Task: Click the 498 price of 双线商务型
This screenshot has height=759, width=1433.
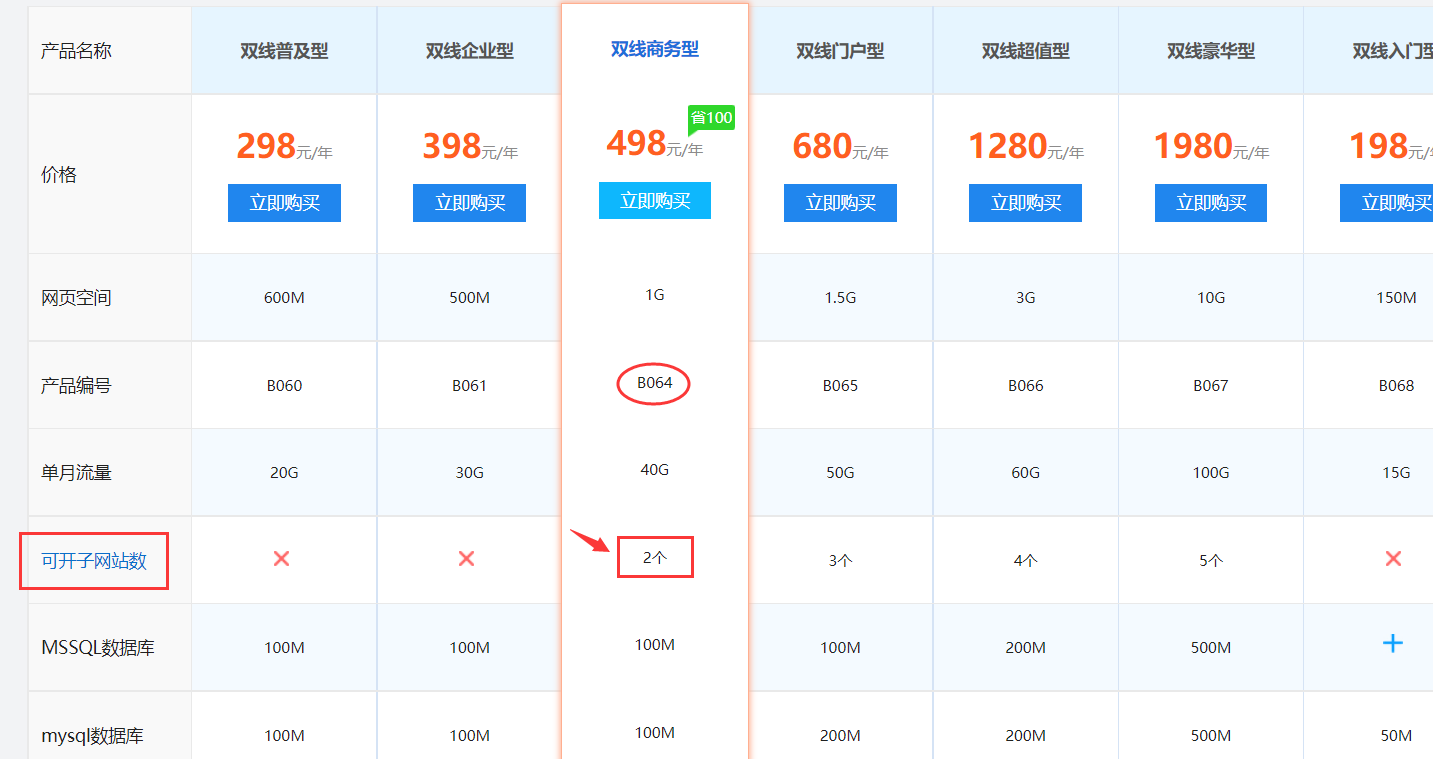Action: [x=636, y=143]
